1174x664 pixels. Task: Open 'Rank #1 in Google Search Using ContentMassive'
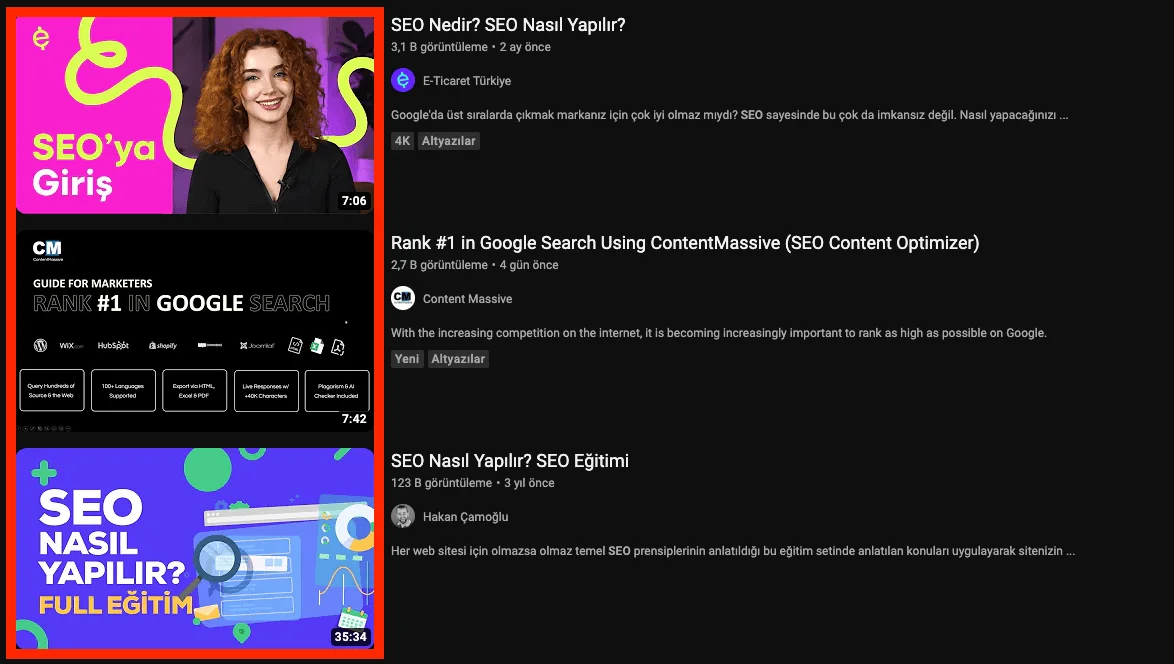(x=684, y=242)
